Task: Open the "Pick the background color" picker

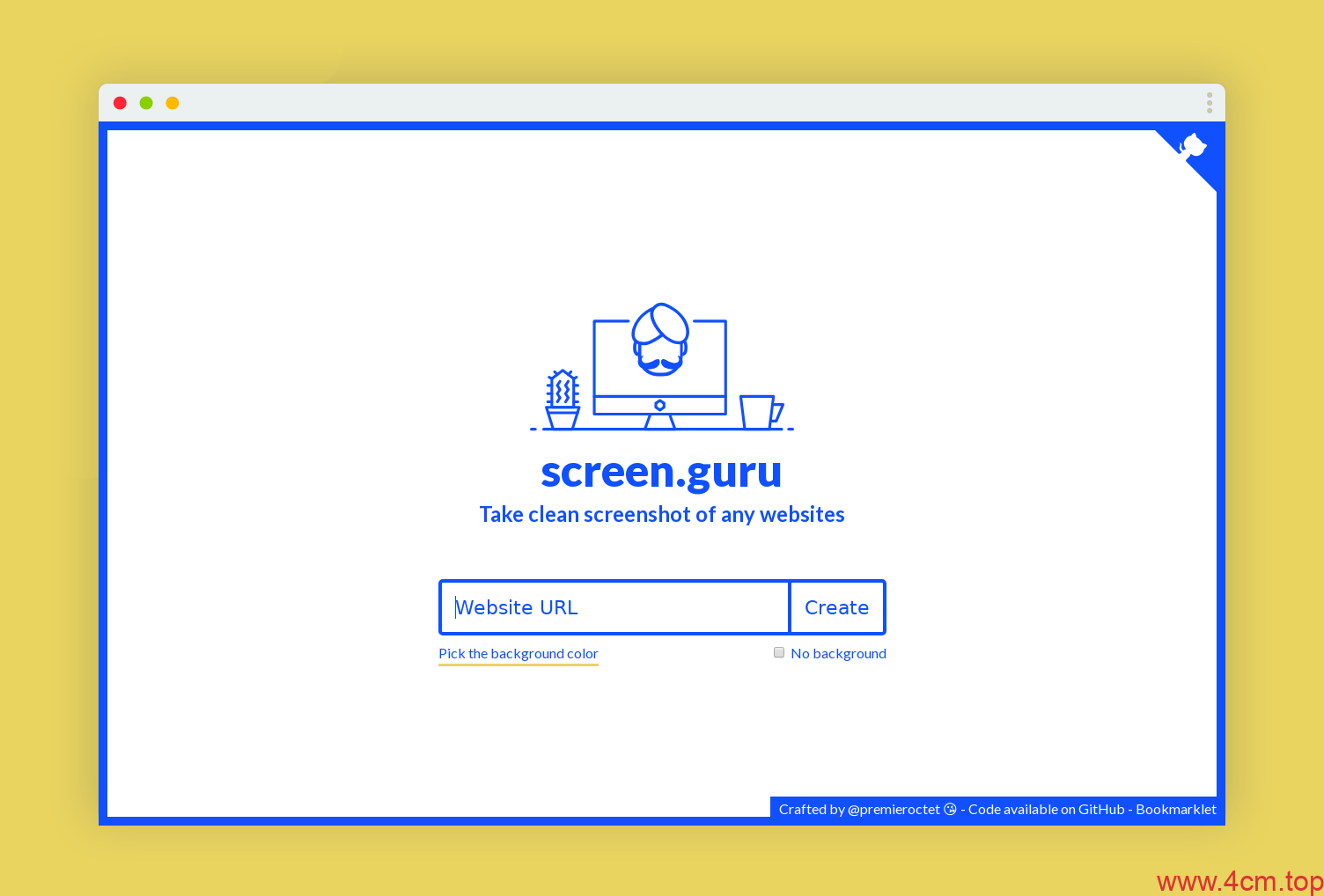Action: click(x=518, y=653)
